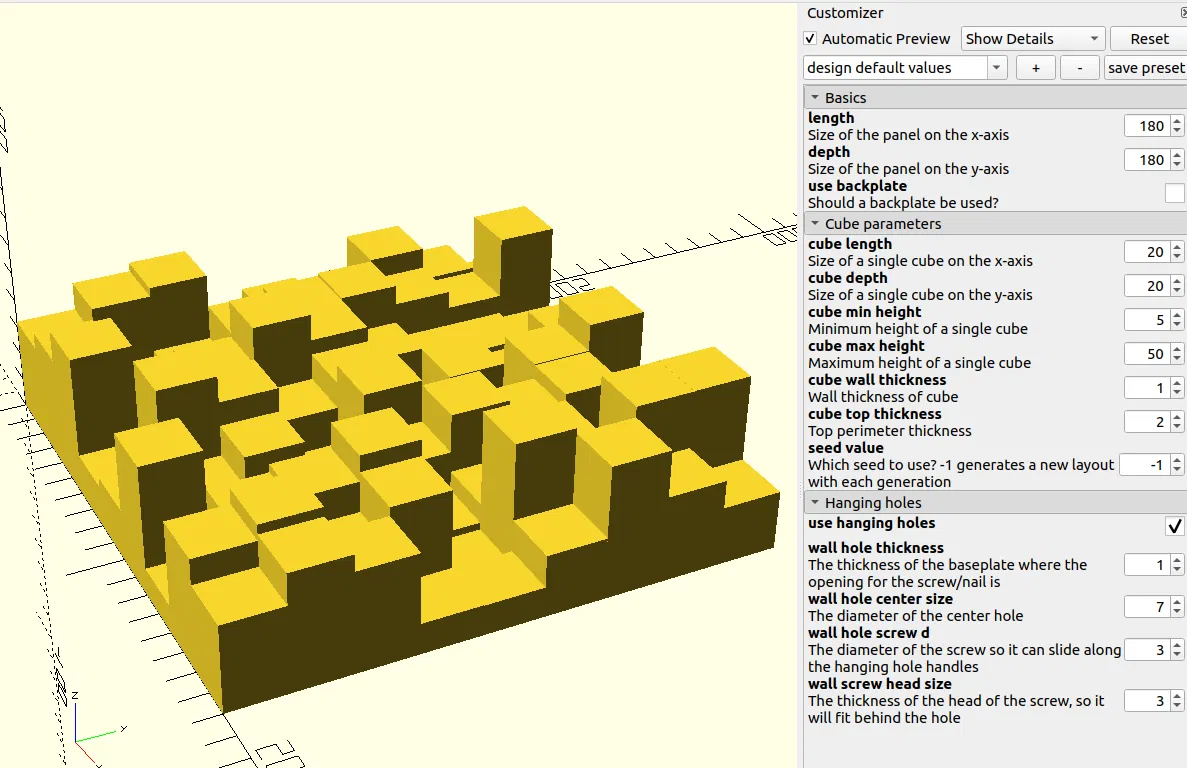
Task: Adjust wall hole center size stepper
Action: 1176,607
